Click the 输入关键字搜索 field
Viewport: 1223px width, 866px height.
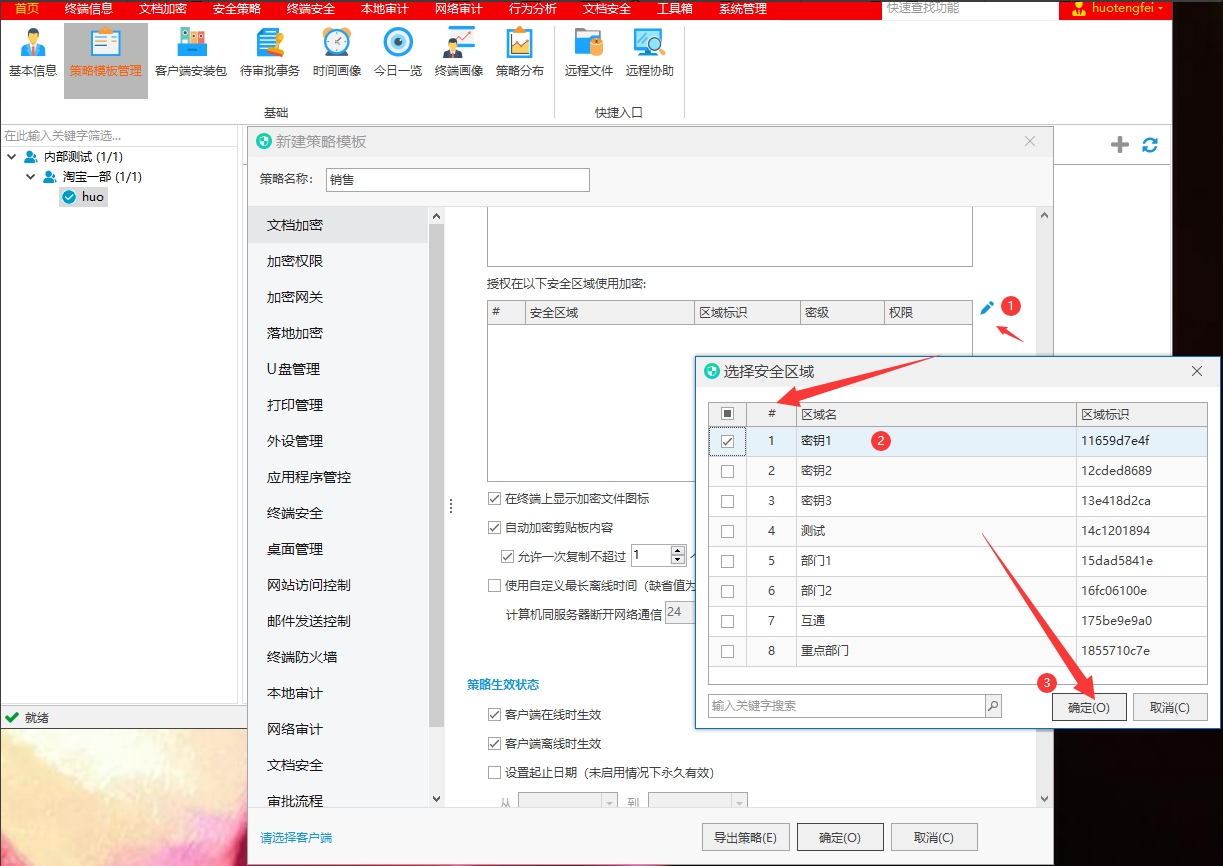(847, 706)
